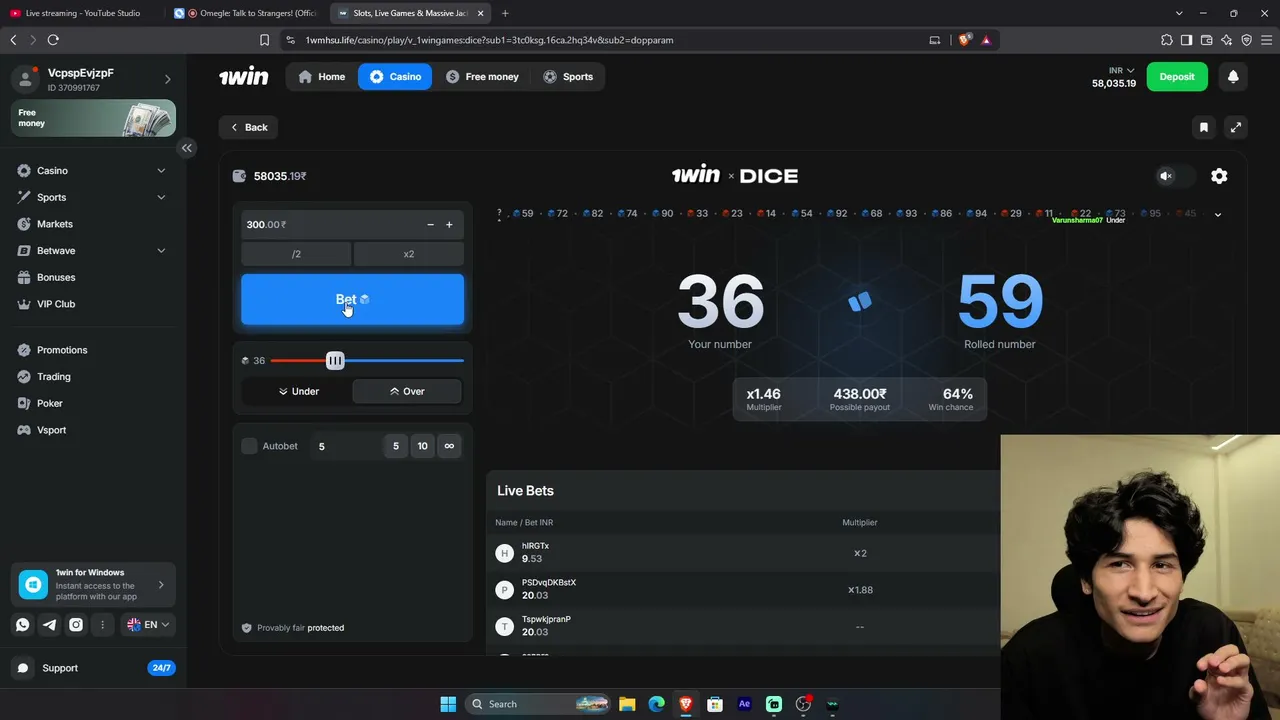This screenshot has width=1280, height=720.
Task: Double the bet amount with x2
Action: (x=409, y=254)
